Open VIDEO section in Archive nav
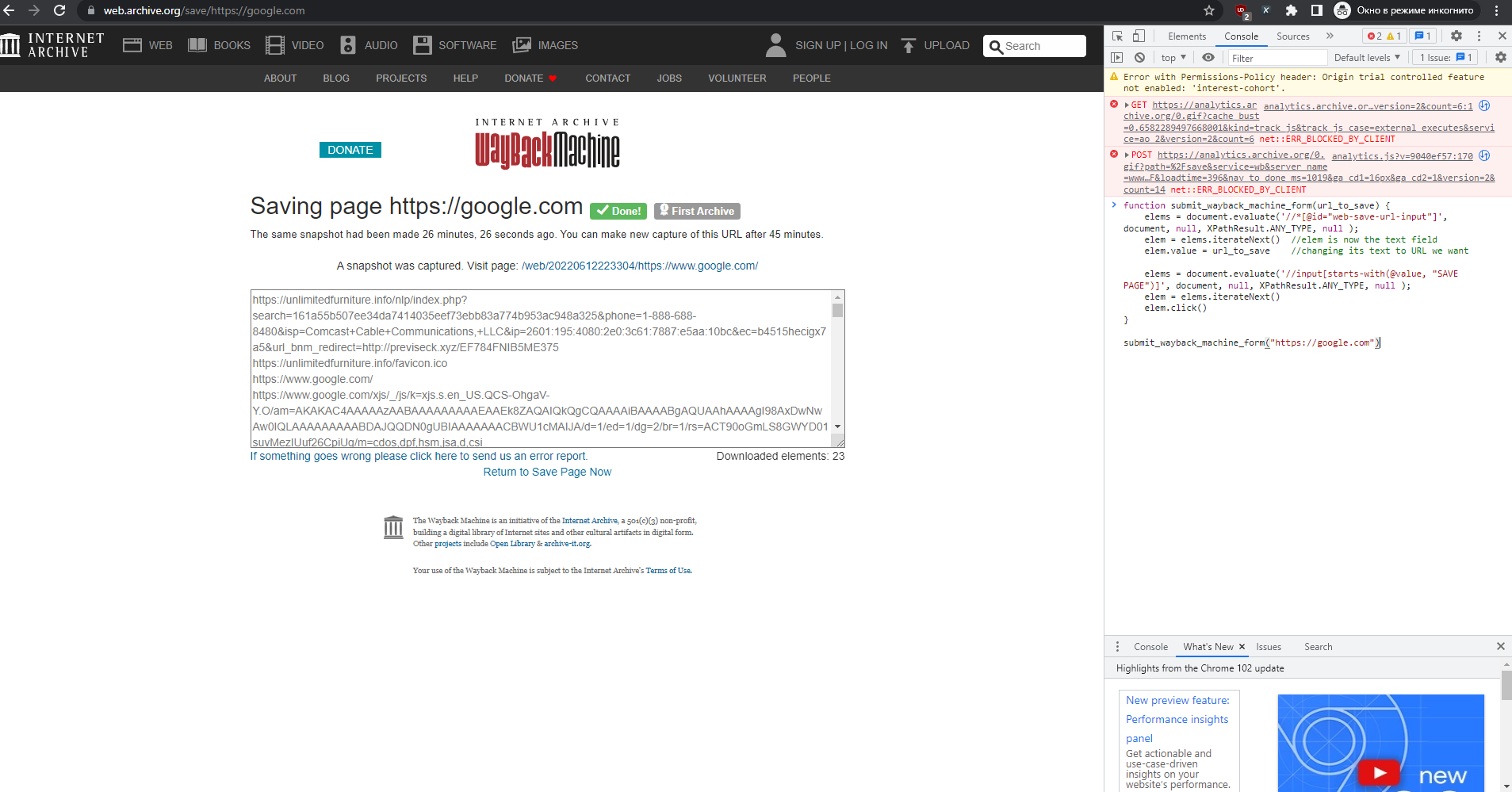 pyautogui.click(x=294, y=45)
